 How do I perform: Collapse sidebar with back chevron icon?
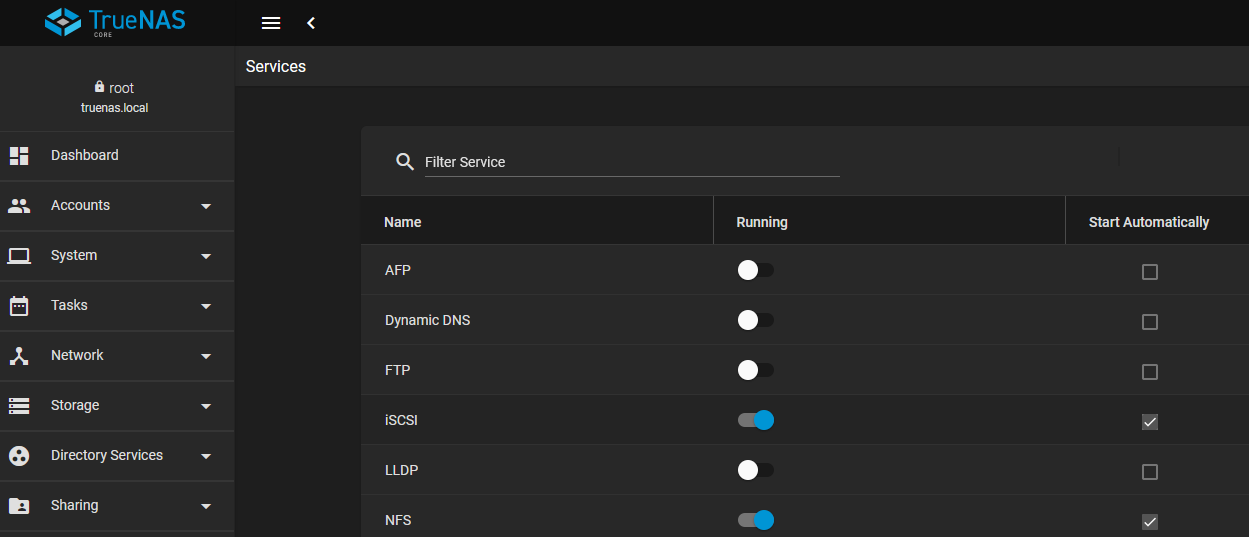[x=311, y=23]
